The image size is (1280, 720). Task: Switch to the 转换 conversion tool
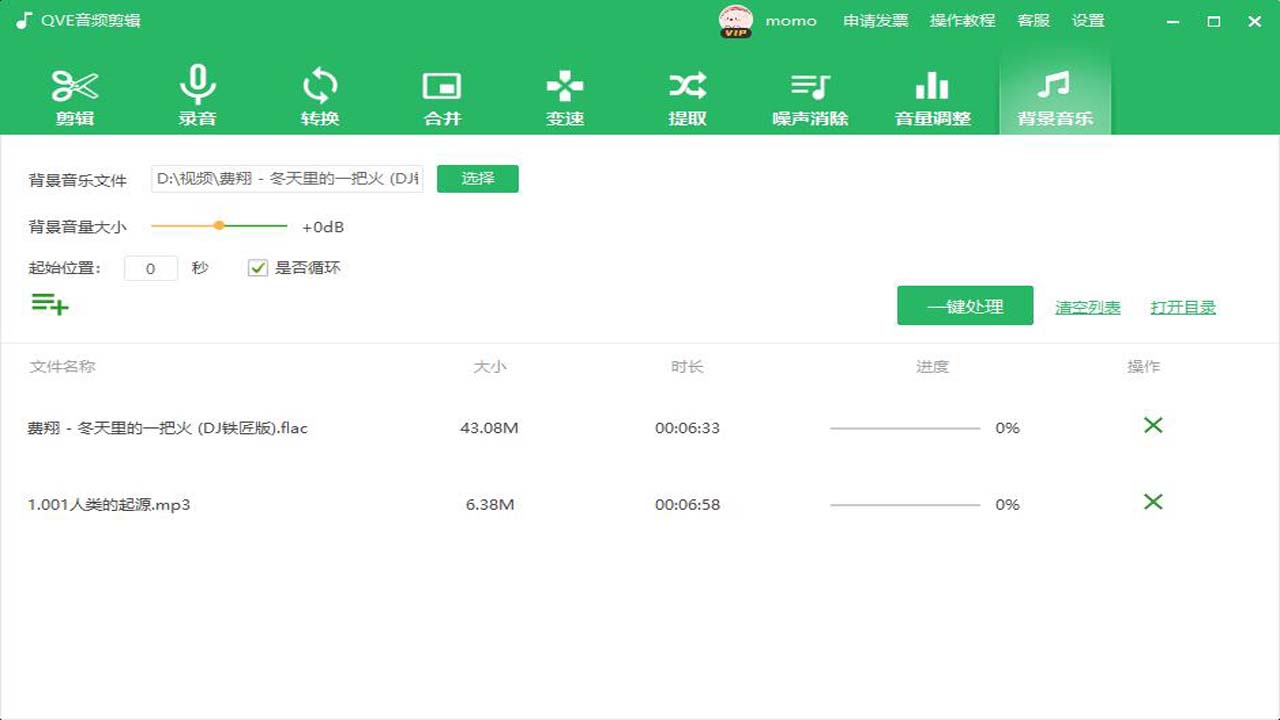pyautogui.click(x=319, y=92)
